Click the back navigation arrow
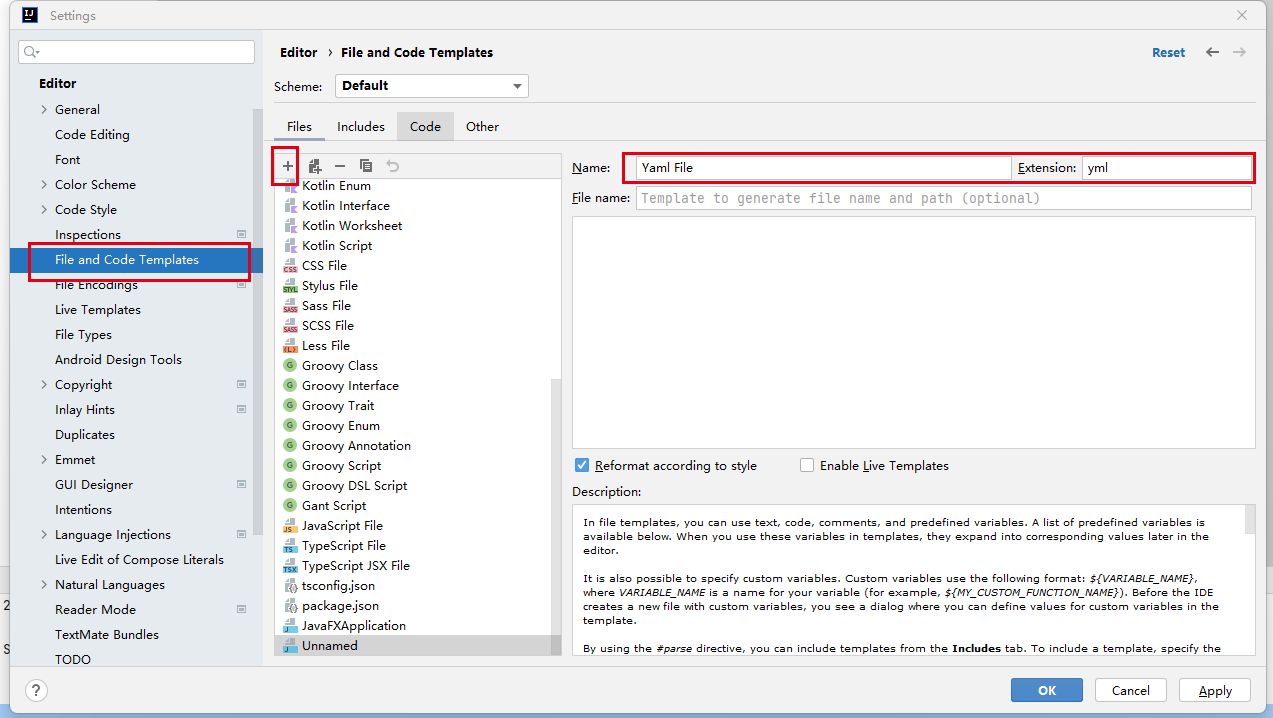The height and width of the screenshot is (718, 1273). (1212, 52)
